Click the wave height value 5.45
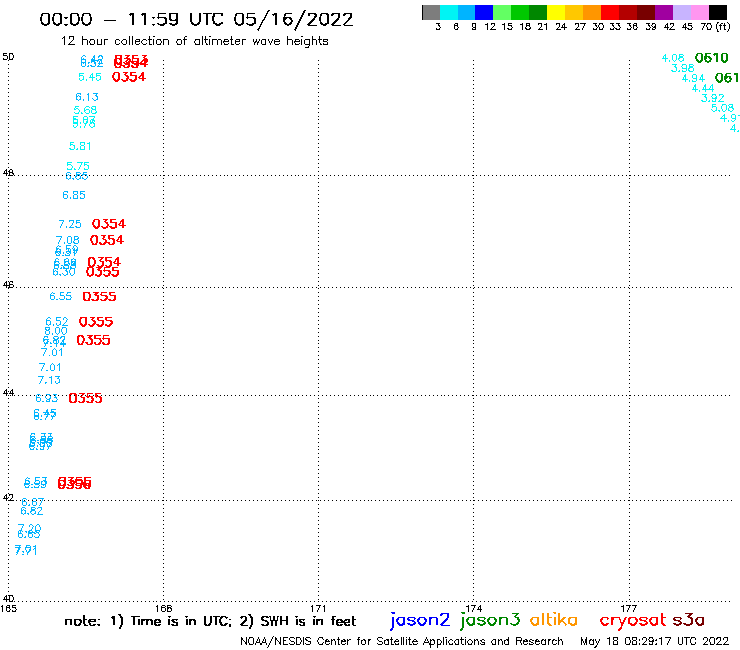 tap(90, 77)
